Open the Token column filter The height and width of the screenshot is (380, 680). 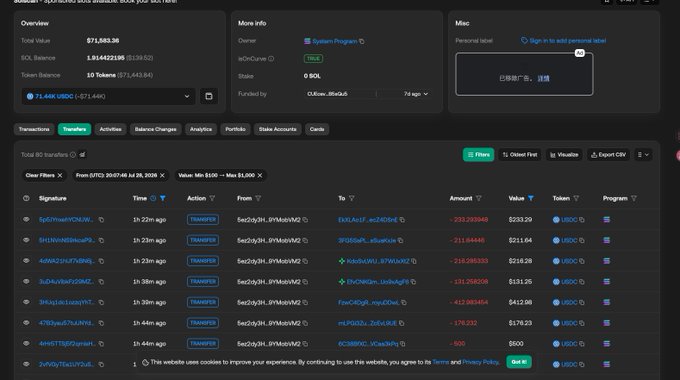tap(576, 198)
